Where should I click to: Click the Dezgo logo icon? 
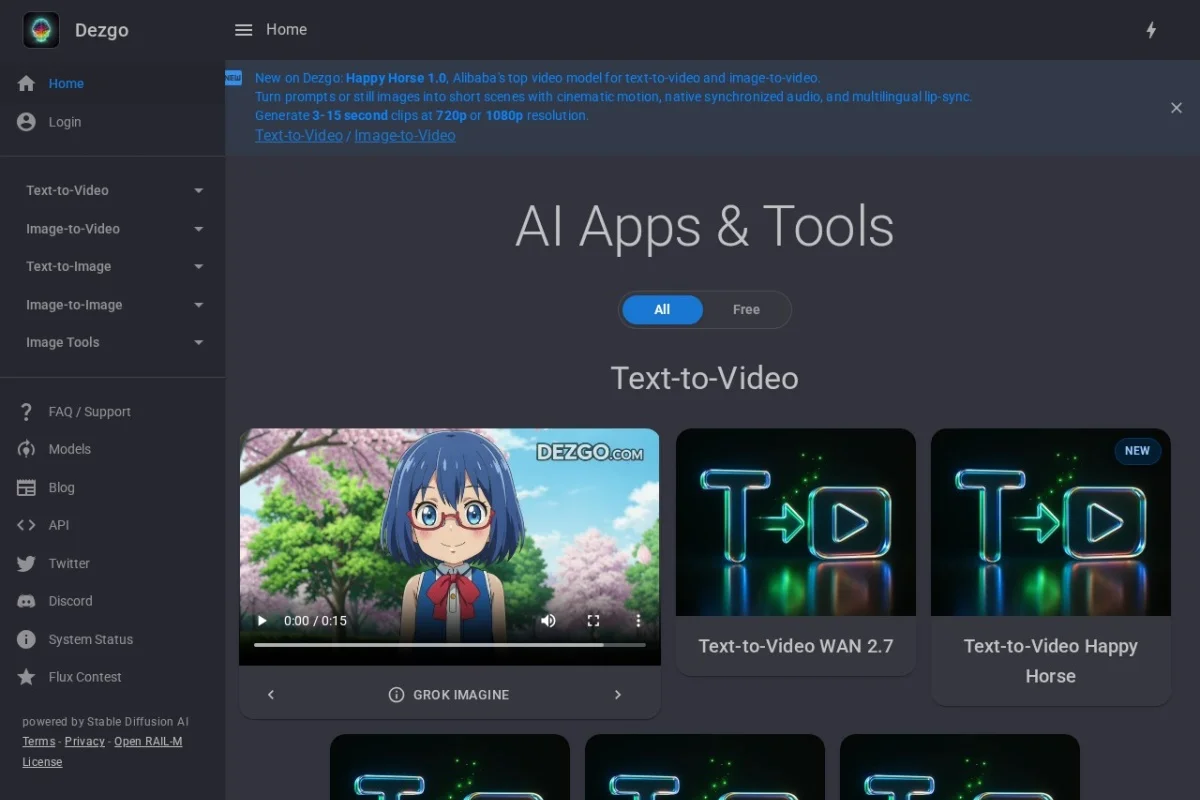click(x=41, y=30)
